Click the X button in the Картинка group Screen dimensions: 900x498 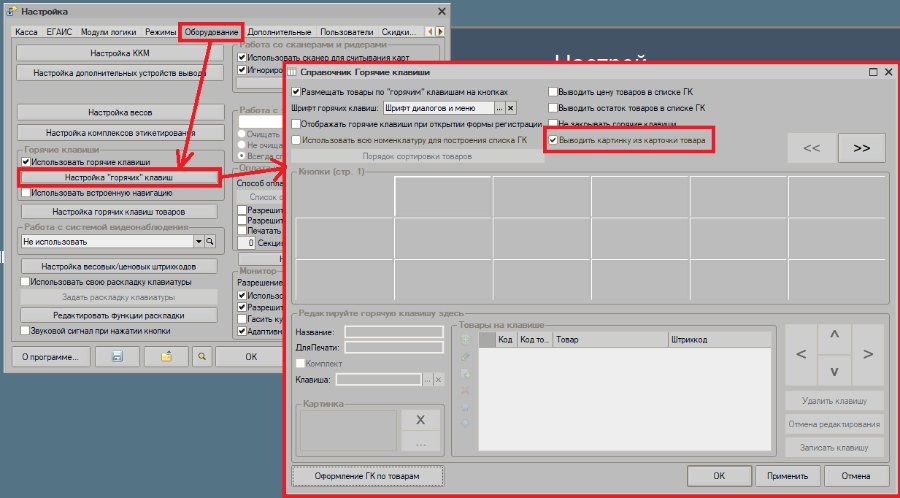[420, 419]
